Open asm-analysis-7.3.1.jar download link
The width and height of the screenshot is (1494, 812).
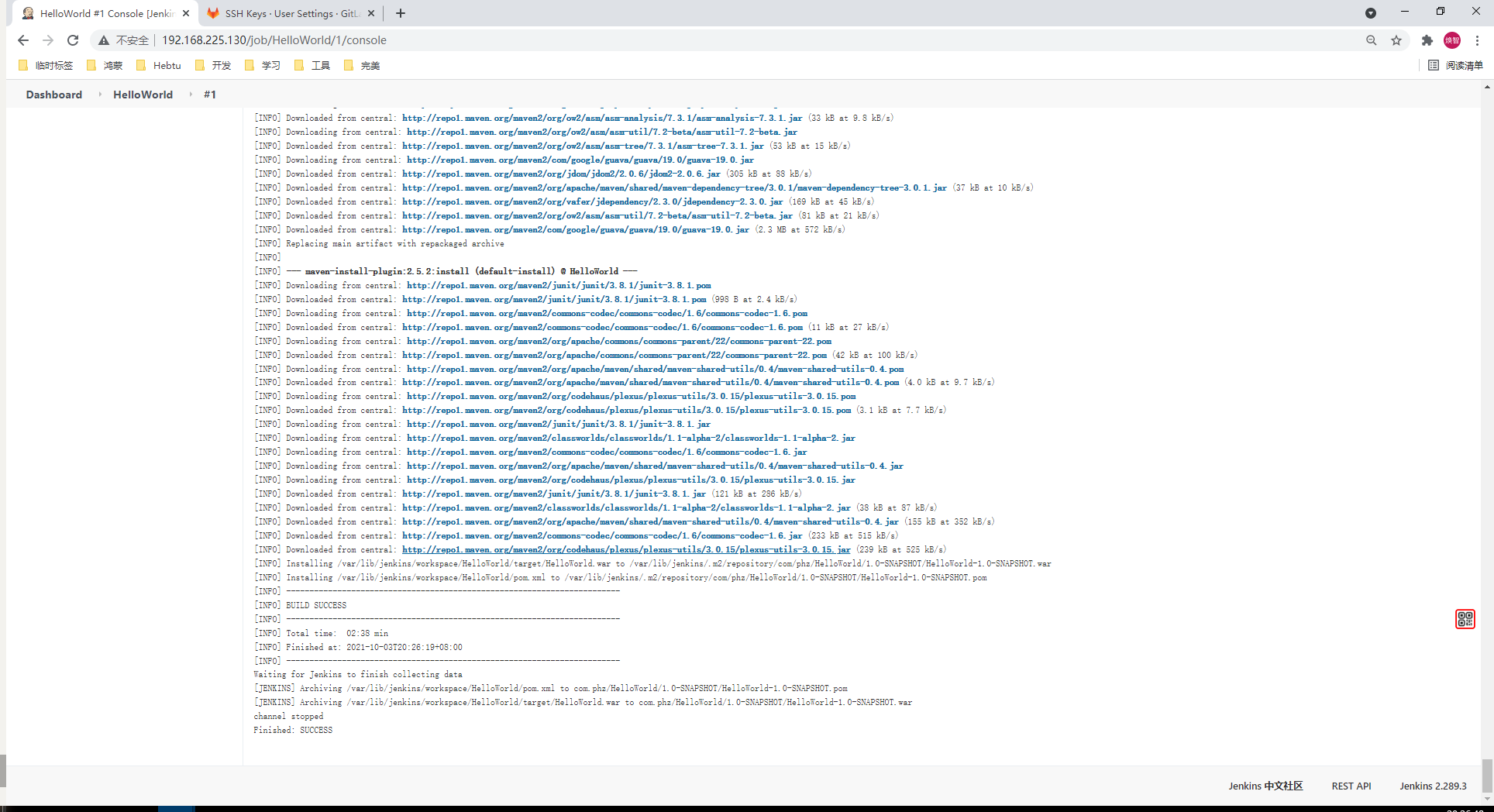(x=602, y=118)
